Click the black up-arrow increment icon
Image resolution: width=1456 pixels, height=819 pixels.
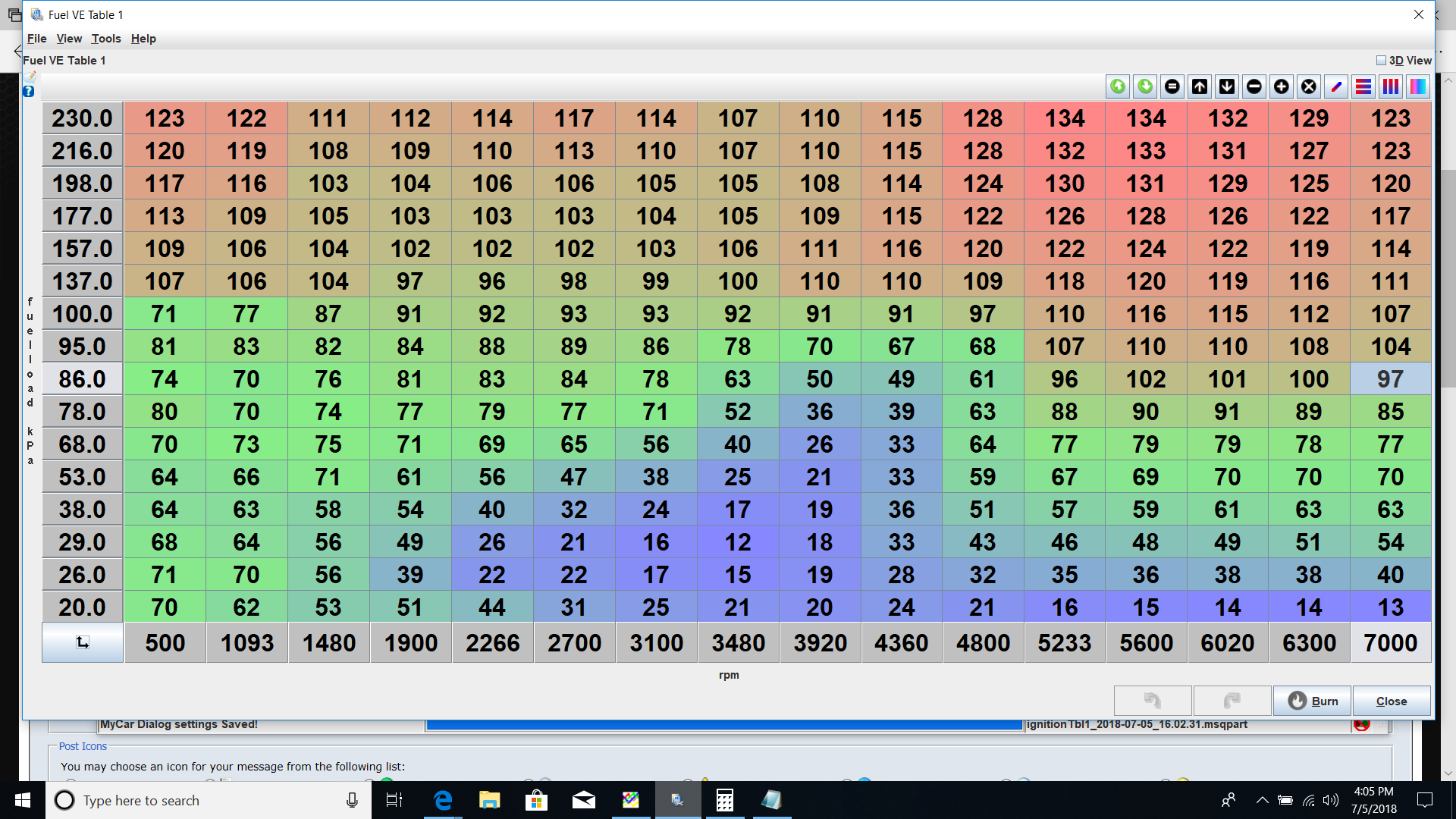1200,86
